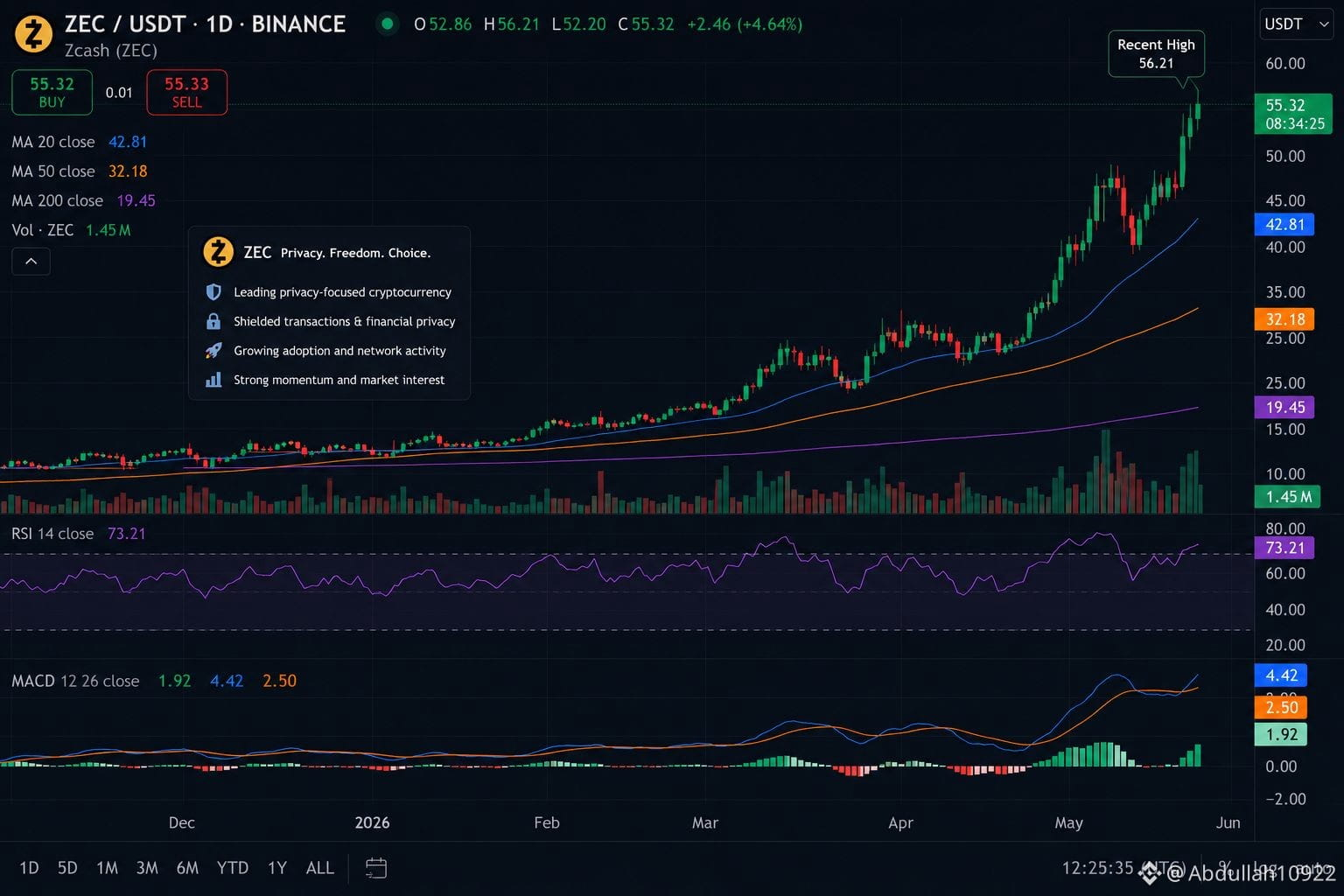Viewport: 1344px width, 896px height.
Task: Click the close value 55.32 in the header
Action: click(653, 24)
